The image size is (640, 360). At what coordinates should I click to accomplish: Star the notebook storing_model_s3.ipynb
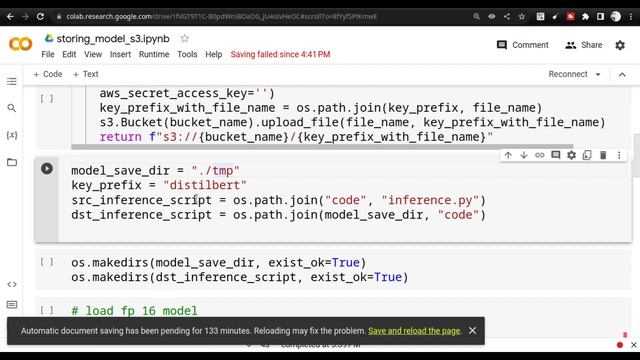click(x=184, y=38)
